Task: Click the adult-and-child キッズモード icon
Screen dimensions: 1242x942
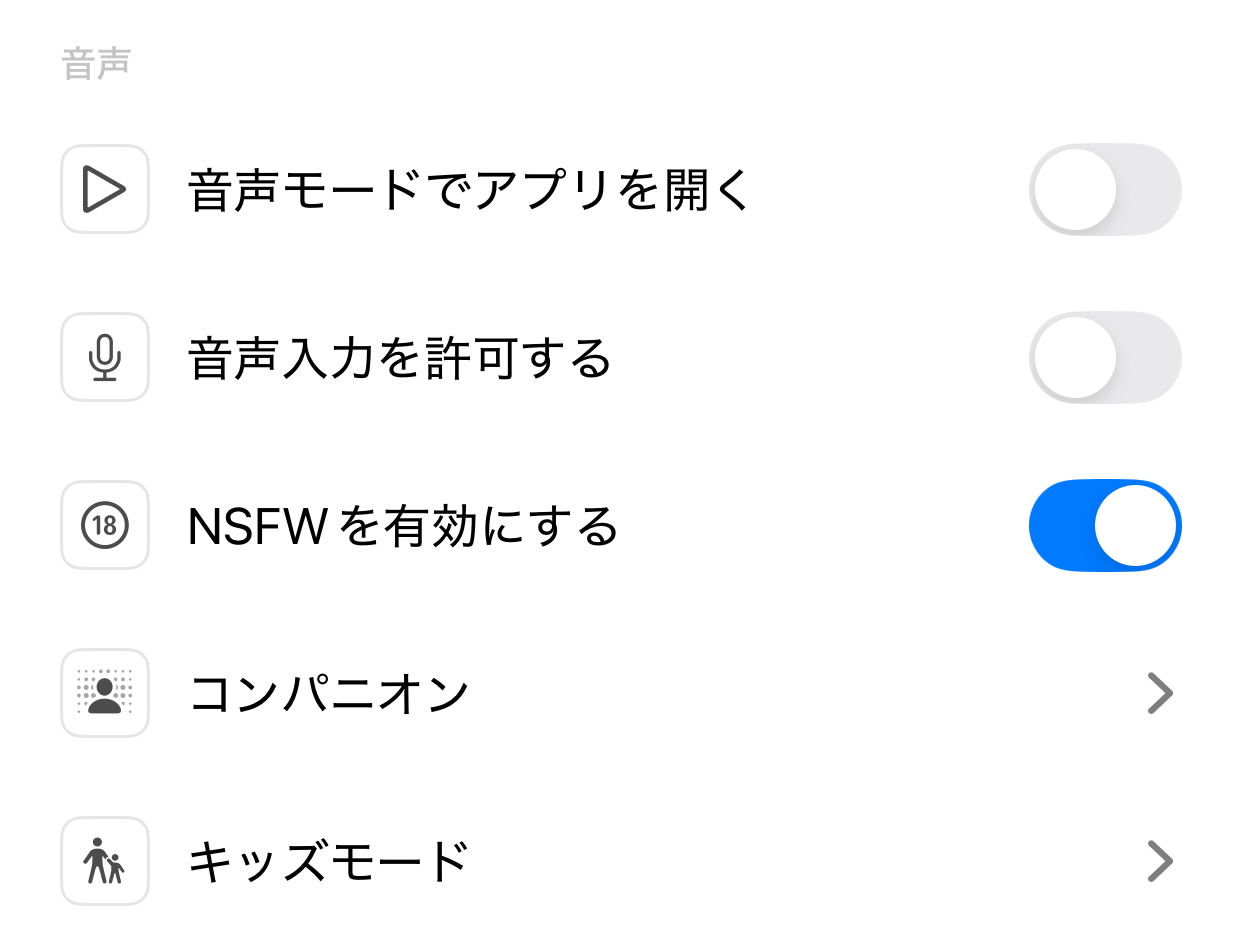Action: [x=105, y=861]
